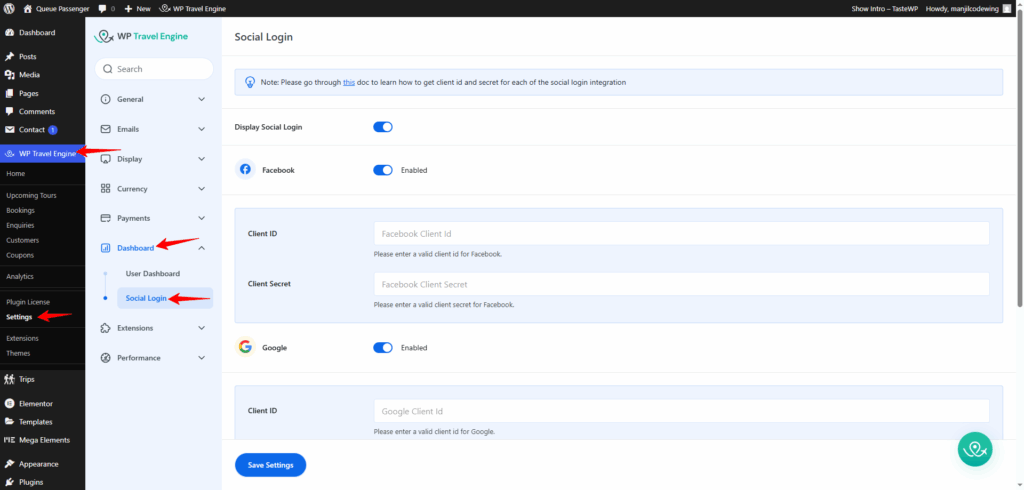Click the comments bubble icon in admin bar
The width and height of the screenshot is (1024, 490).
[x=101, y=8]
